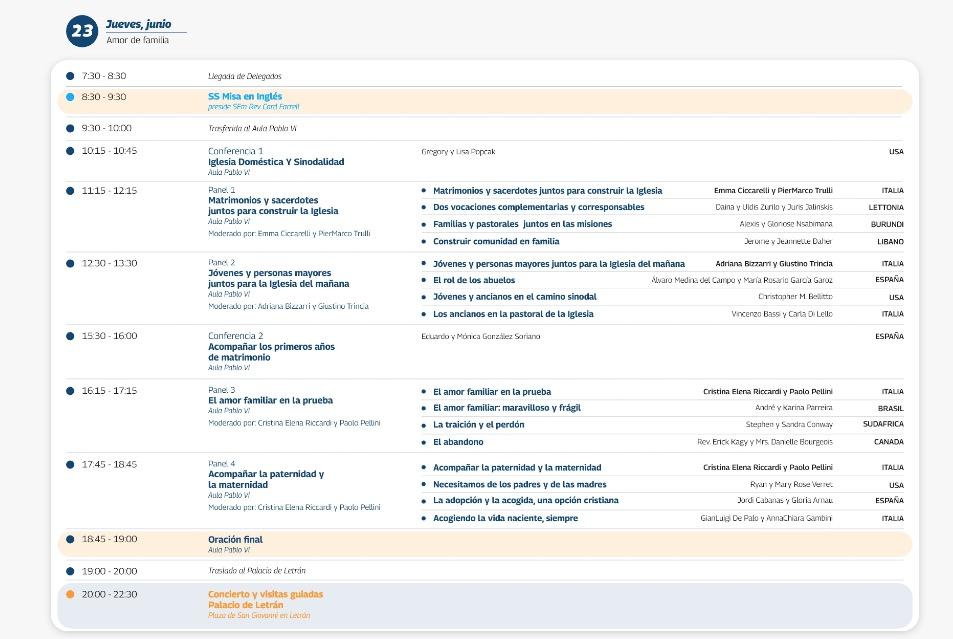This screenshot has height=639, width=953.
Task: Click 'El abandono' talk entry
Action: (458, 442)
